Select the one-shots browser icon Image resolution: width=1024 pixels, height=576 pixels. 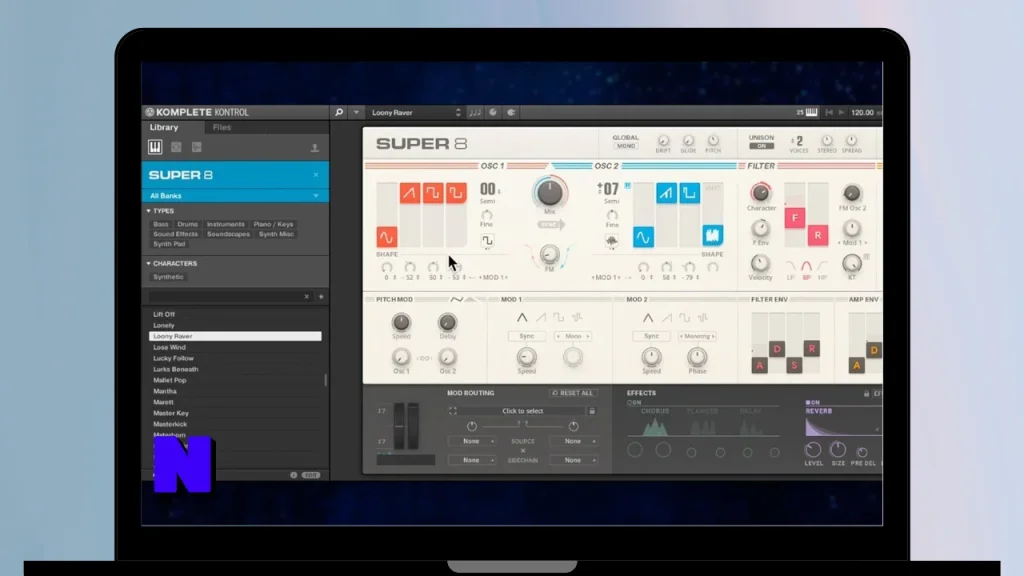coord(197,147)
